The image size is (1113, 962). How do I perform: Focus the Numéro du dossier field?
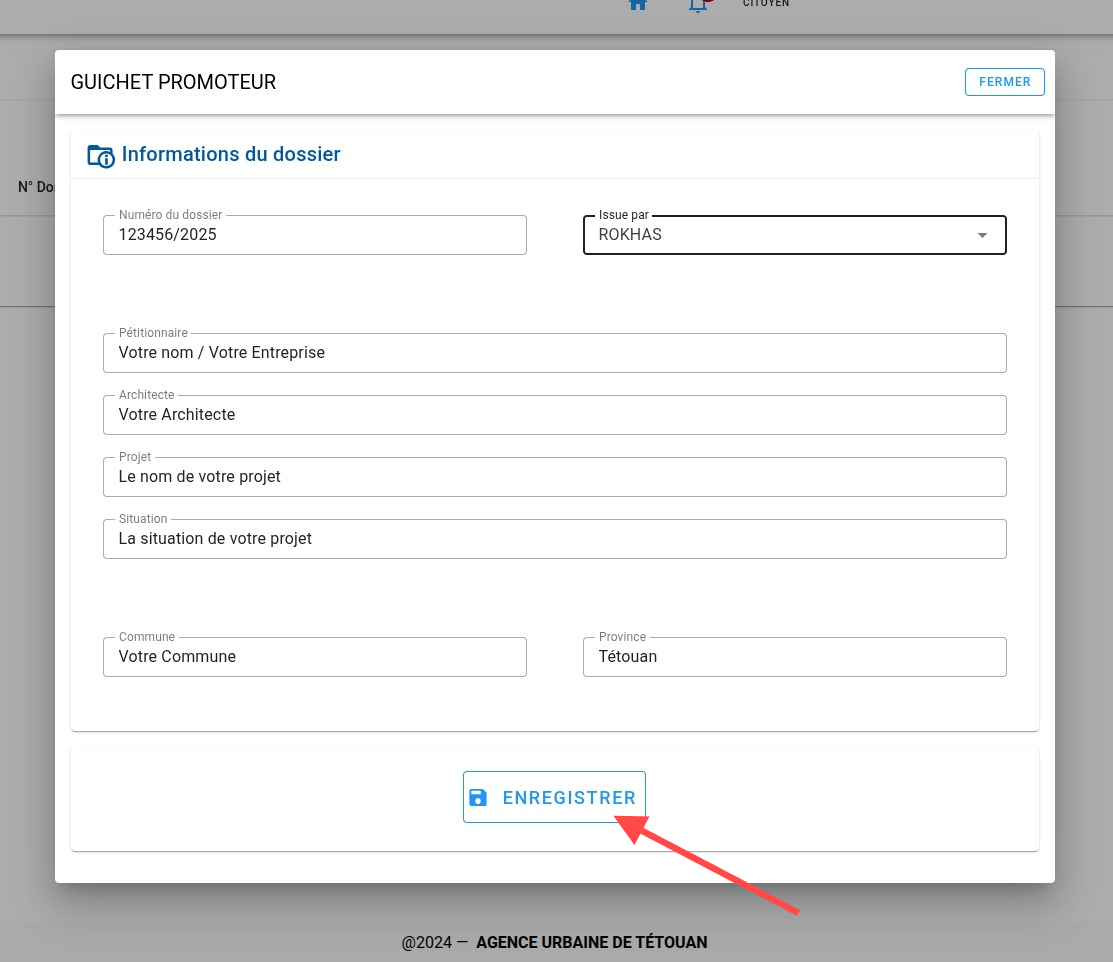(314, 235)
